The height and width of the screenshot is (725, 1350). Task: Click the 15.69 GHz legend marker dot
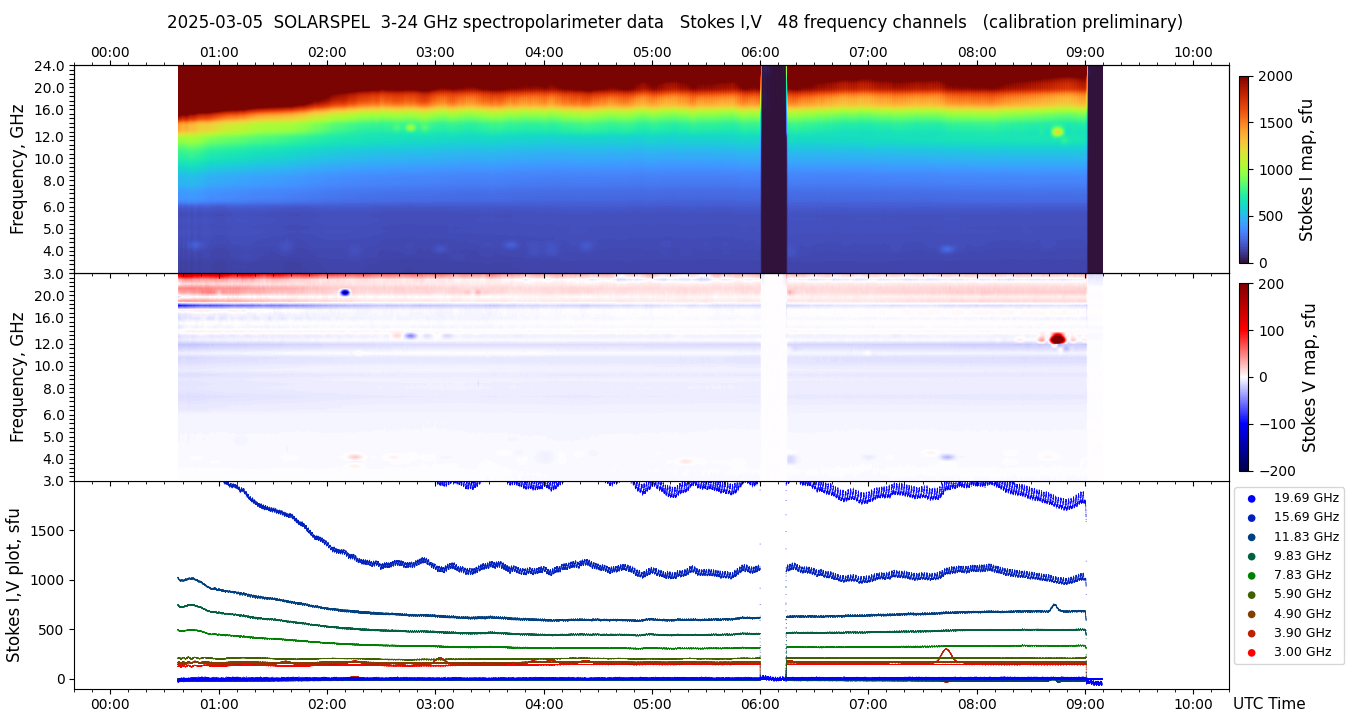coord(1251,517)
